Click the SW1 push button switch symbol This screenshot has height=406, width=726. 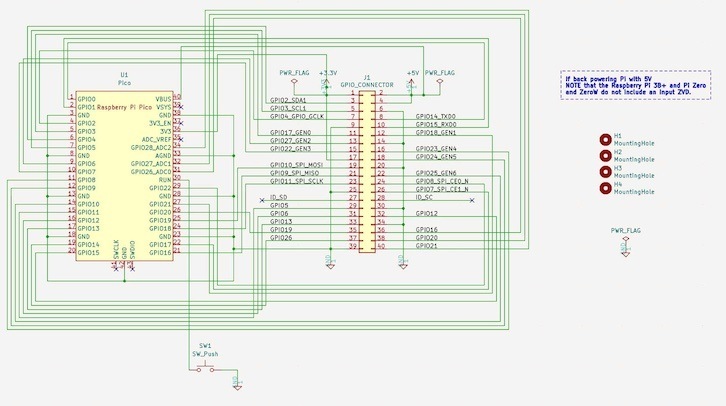205,368
